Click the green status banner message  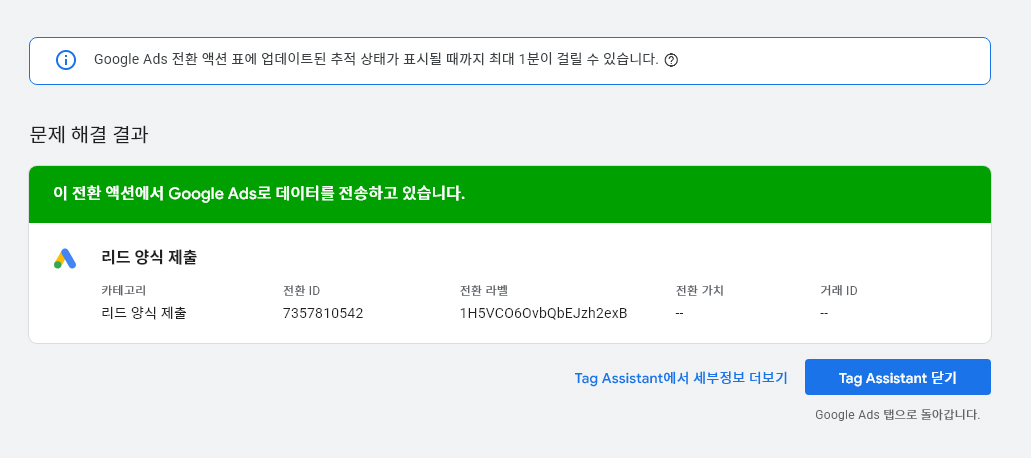pos(259,193)
